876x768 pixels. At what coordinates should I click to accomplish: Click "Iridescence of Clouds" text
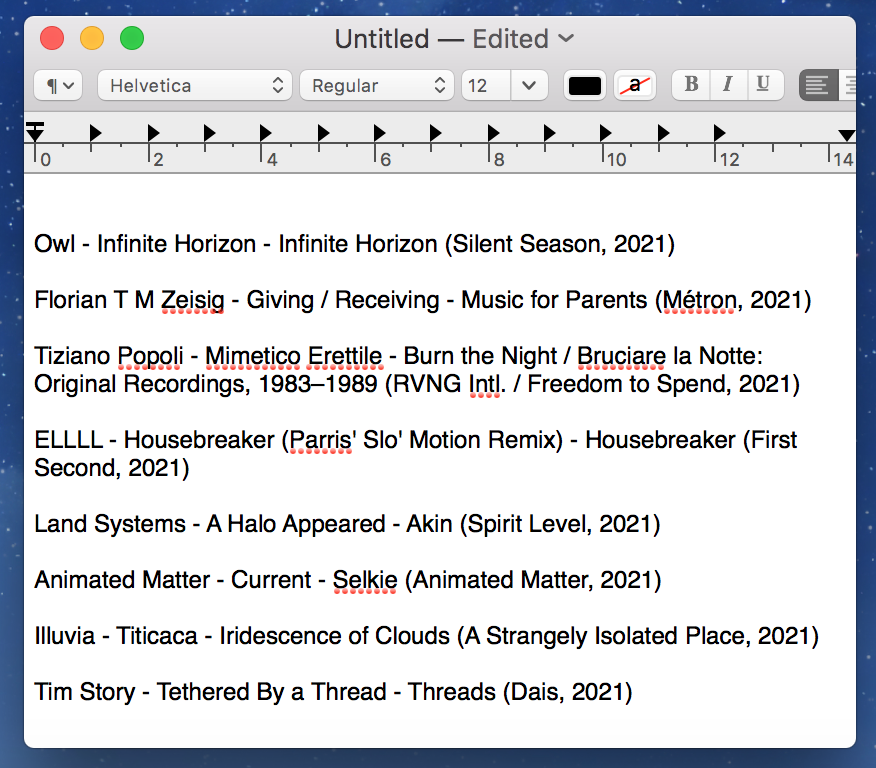coord(335,636)
